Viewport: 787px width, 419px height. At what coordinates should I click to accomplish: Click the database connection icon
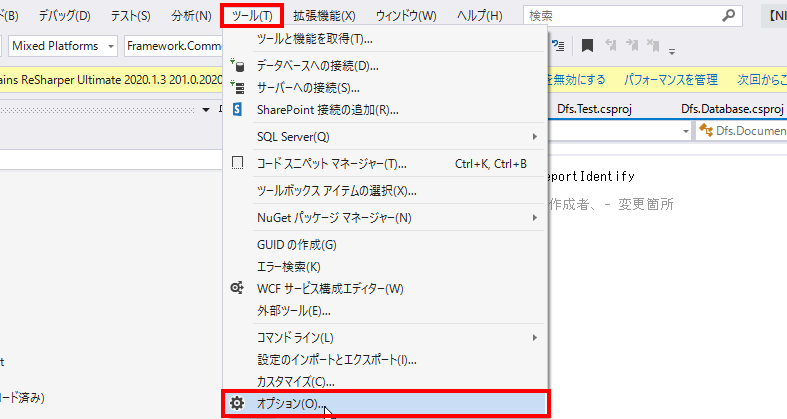[237, 65]
